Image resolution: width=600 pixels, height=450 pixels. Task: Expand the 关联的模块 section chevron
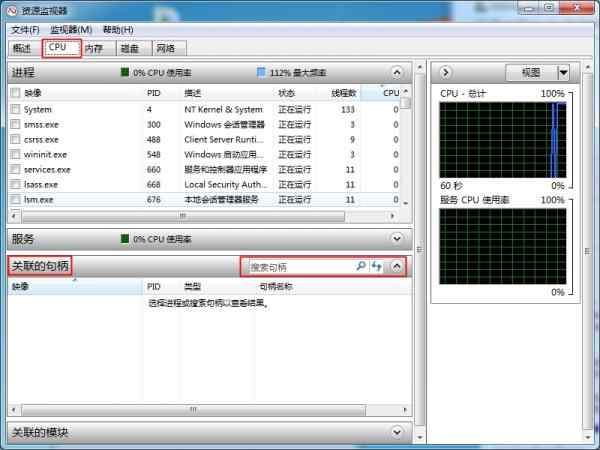point(397,432)
